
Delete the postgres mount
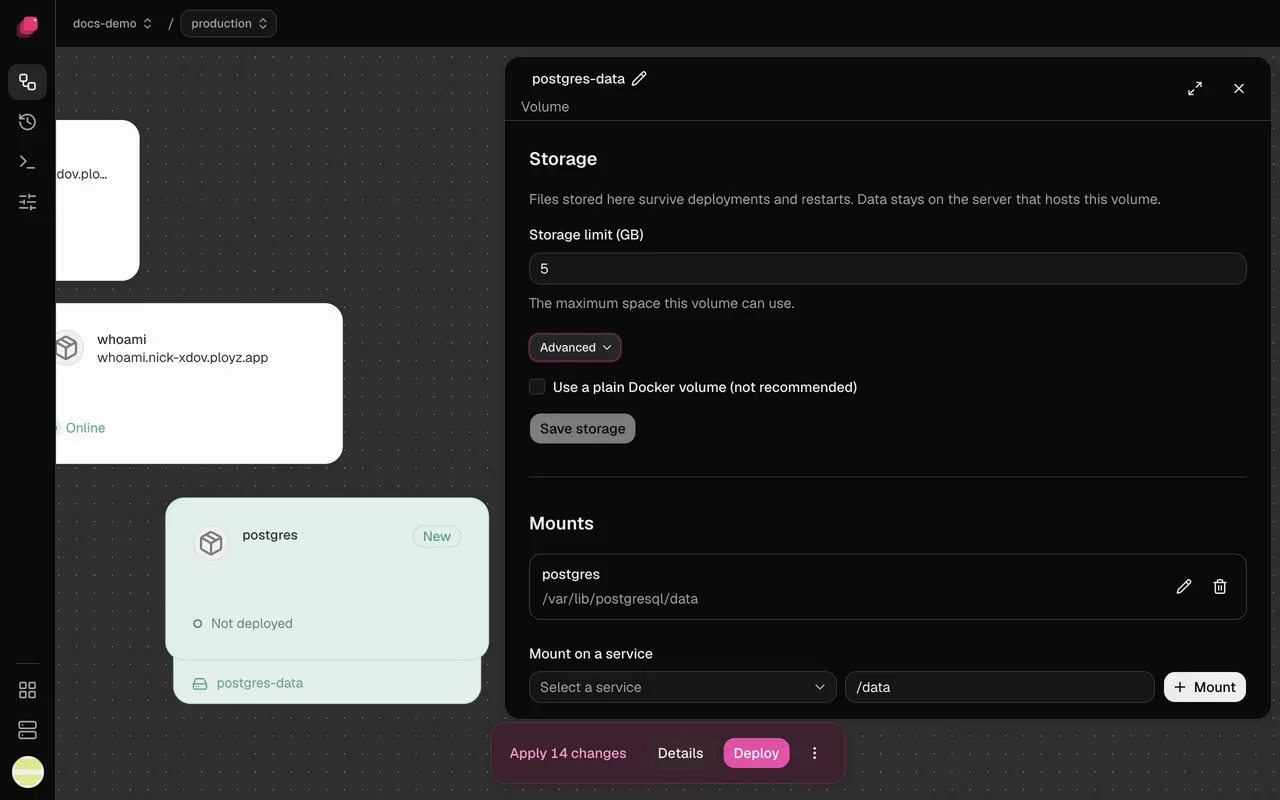coord(1220,587)
